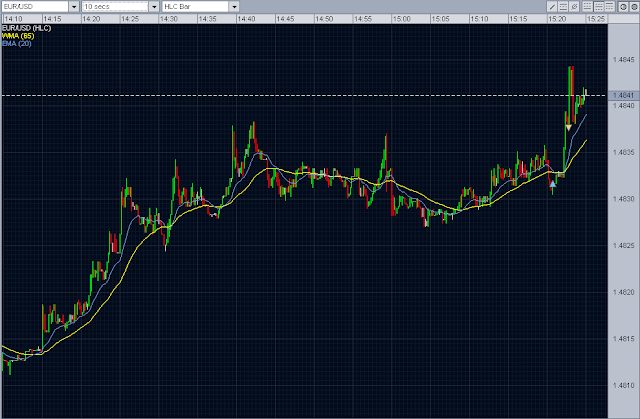This screenshot has height=419, width=640.
Task: Open the 10 secs timeframe dropdown arrow
Action: click(154, 7)
